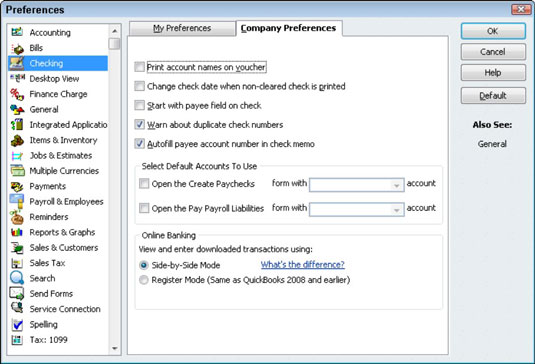Click the Default button
The height and width of the screenshot is (364, 535).
(493, 96)
